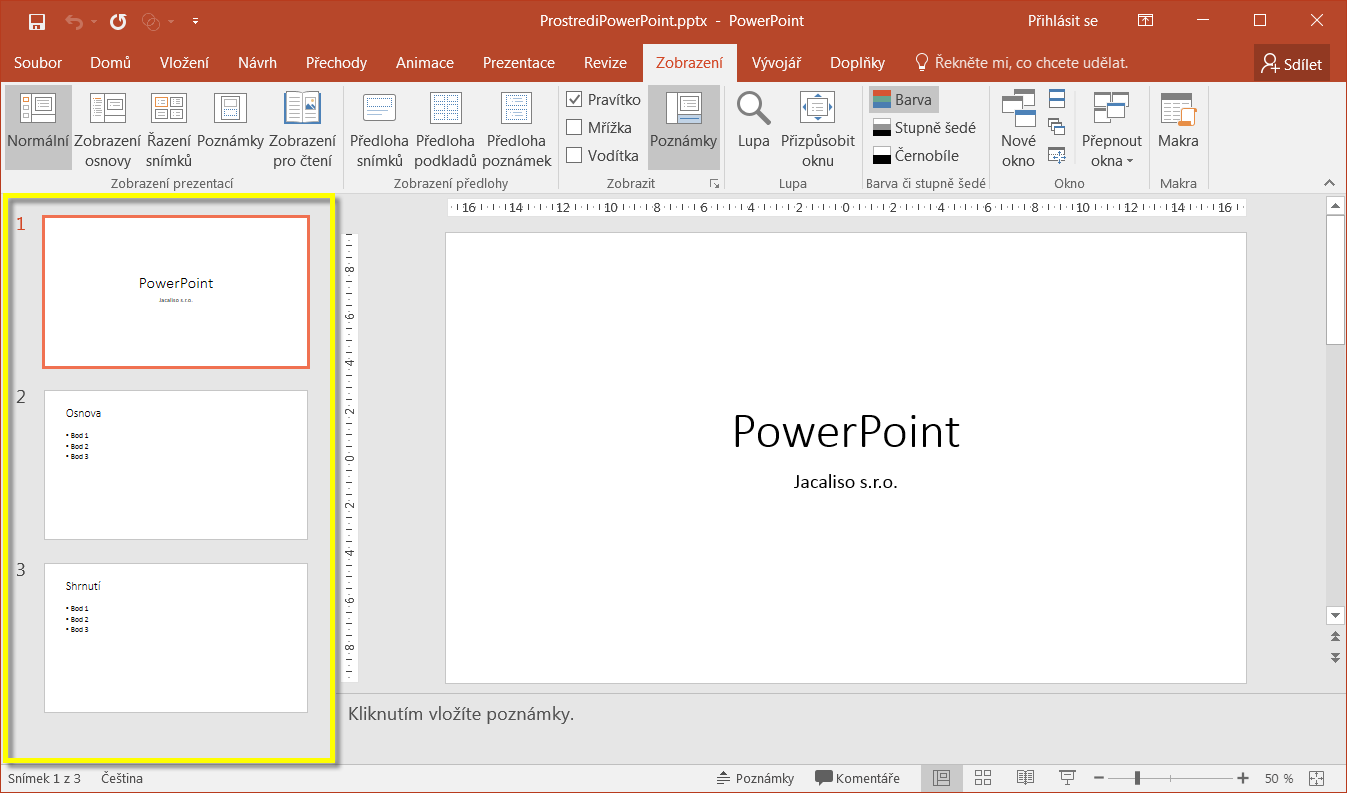Start Slide Show from status bar icon
The image size is (1347, 793).
coord(1067,778)
